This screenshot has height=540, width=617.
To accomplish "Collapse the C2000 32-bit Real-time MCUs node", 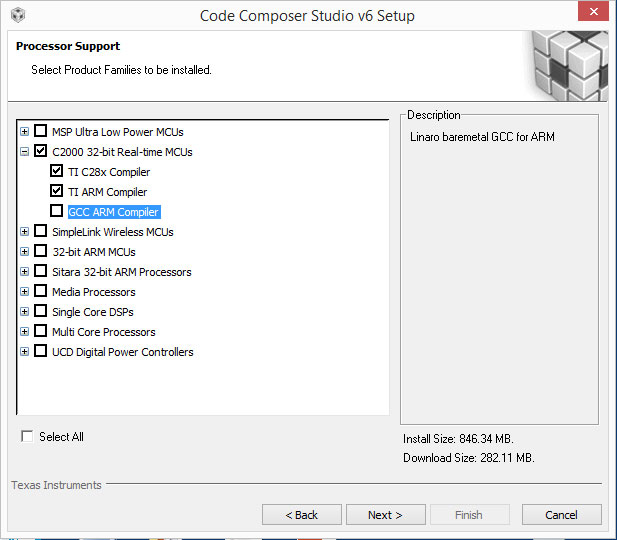I will [24, 152].
